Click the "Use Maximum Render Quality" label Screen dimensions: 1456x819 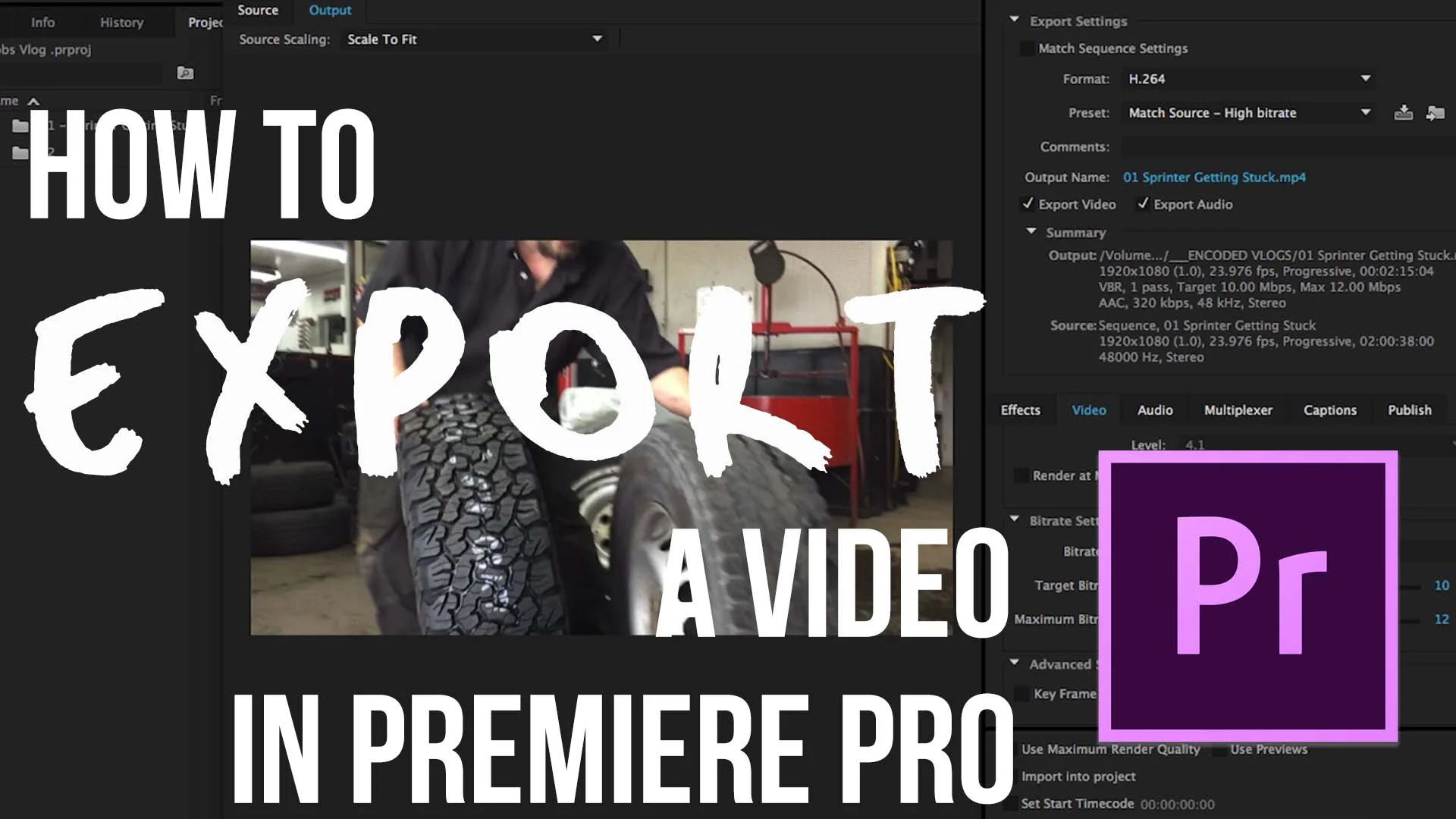tap(1110, 749)
